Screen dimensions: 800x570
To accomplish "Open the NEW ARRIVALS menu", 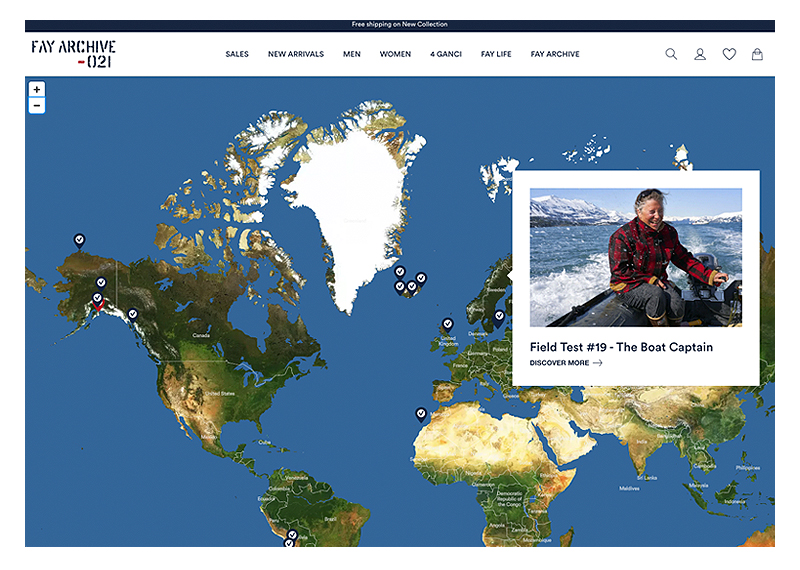I will 296,54.
